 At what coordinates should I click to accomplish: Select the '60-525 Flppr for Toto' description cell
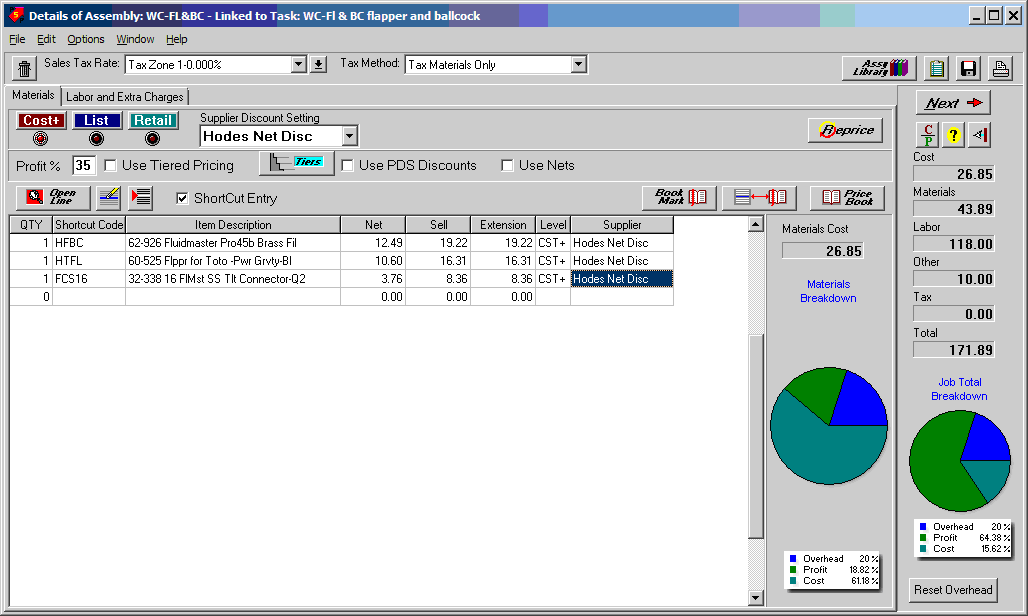coord(233,261)
